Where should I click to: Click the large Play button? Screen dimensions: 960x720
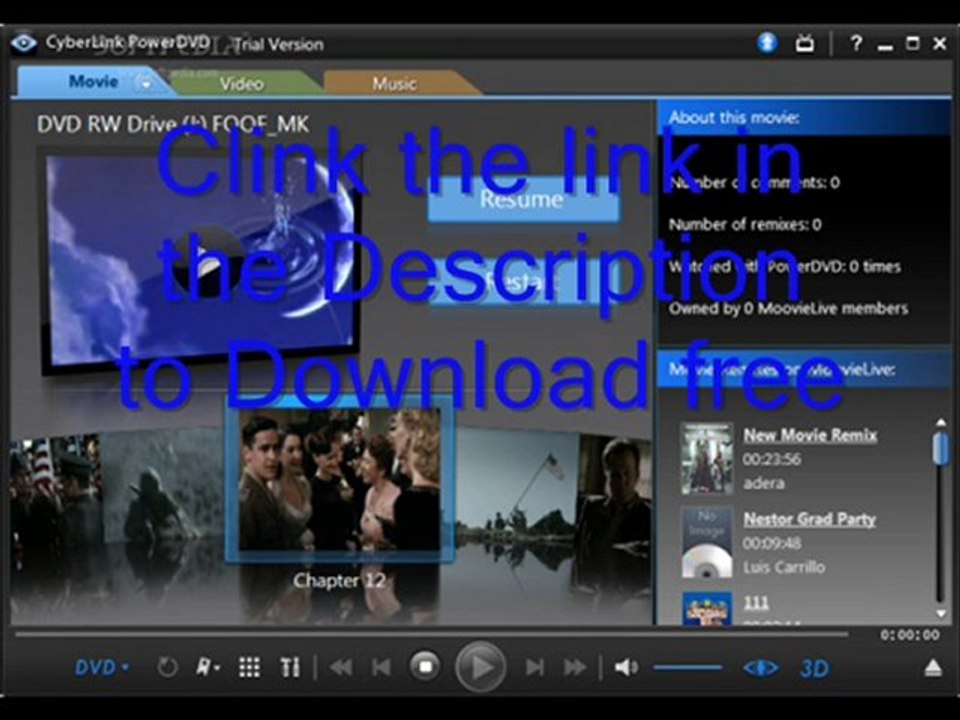[x=481, y=667]
